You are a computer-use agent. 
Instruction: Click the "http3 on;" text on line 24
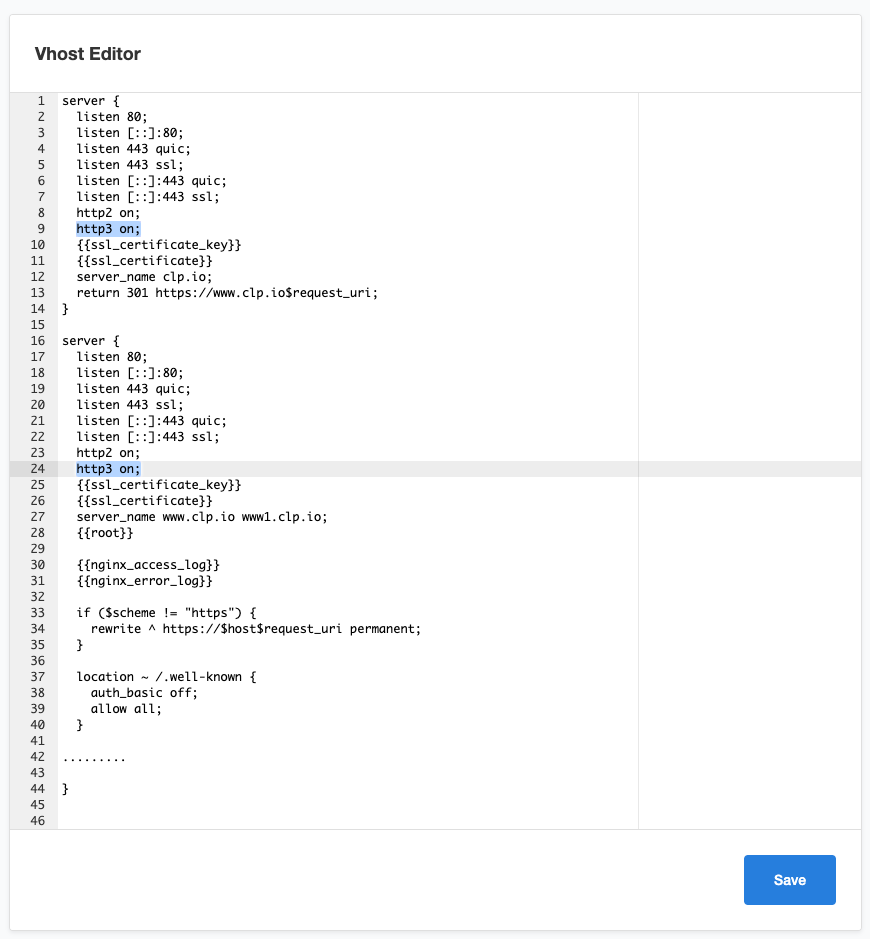point(108,469)
